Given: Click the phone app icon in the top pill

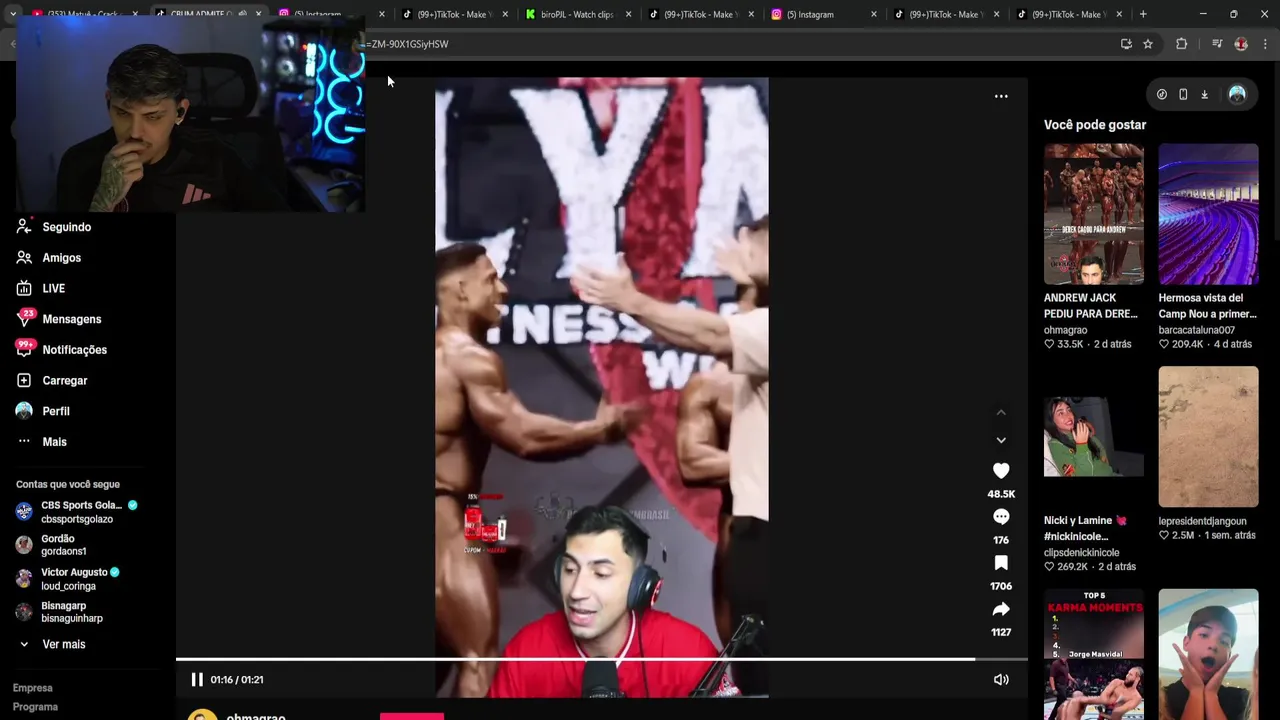Looking at the screenshot, I should point(1183,94).
